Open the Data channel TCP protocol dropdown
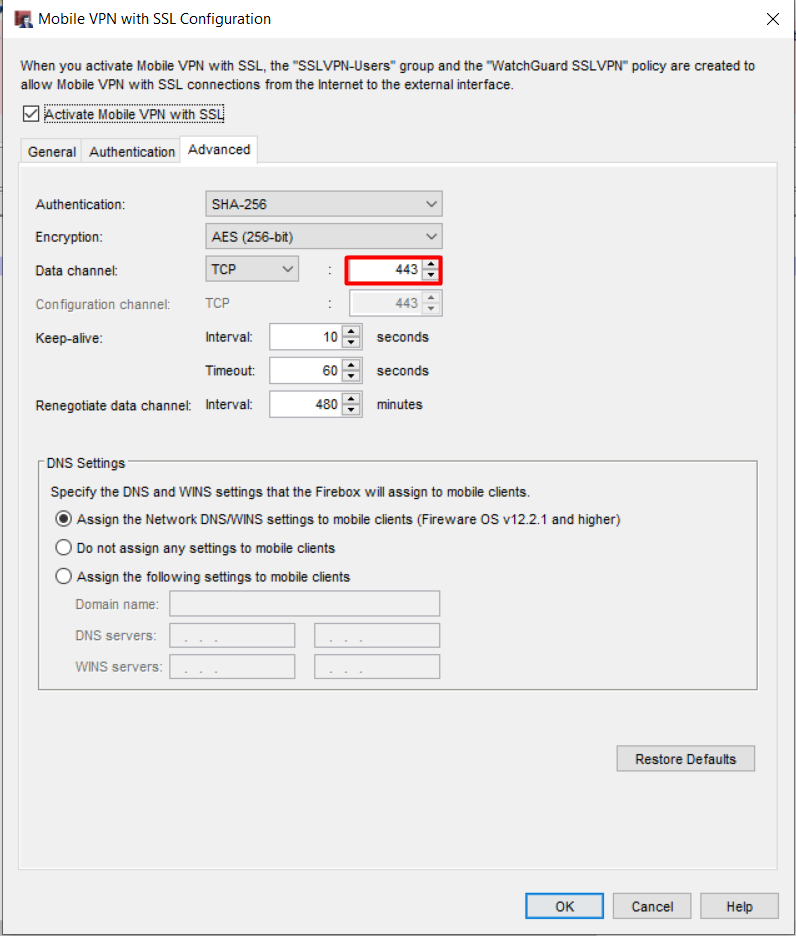The height and width of the screenshot is (936, 796). pos(252,269)
